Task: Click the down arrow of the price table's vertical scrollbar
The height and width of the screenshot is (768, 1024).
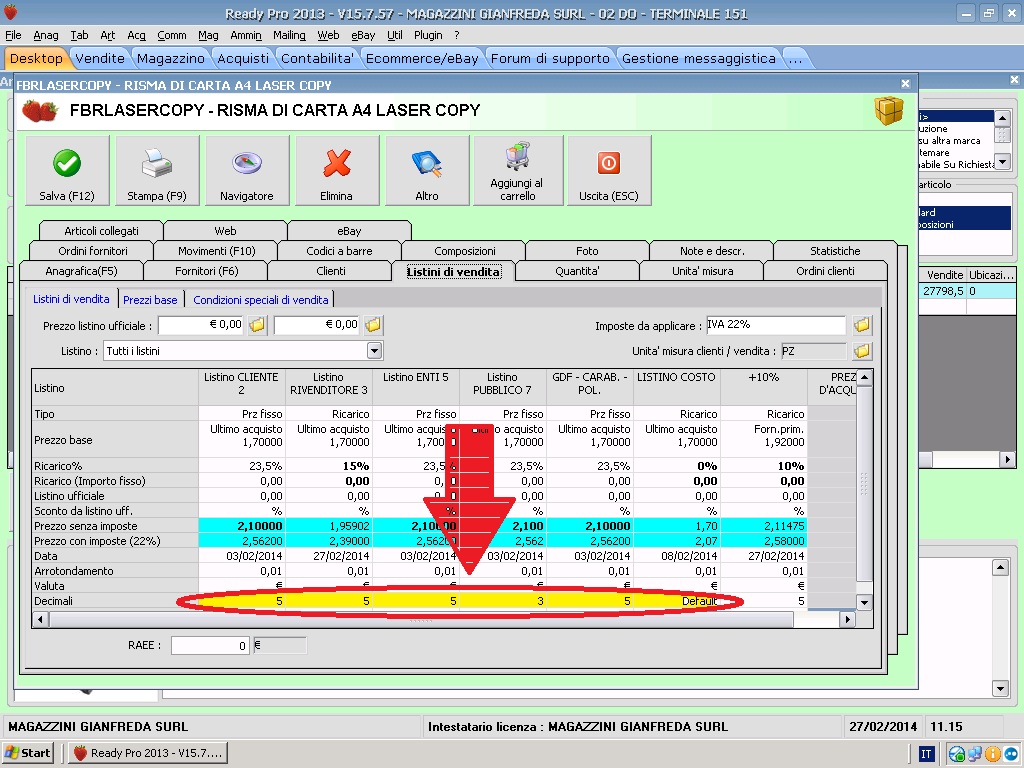Action: 864,602
